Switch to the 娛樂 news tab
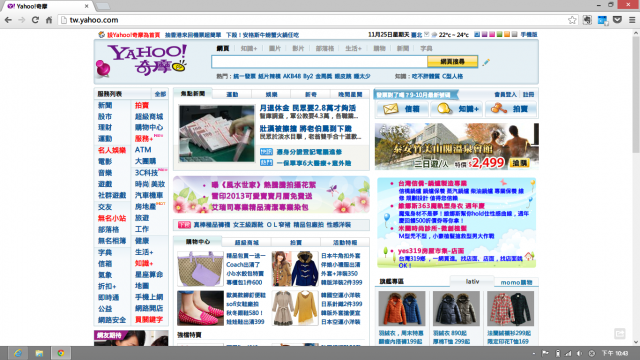The height and width of the screenshot is (360, 640). pos(271,94)
